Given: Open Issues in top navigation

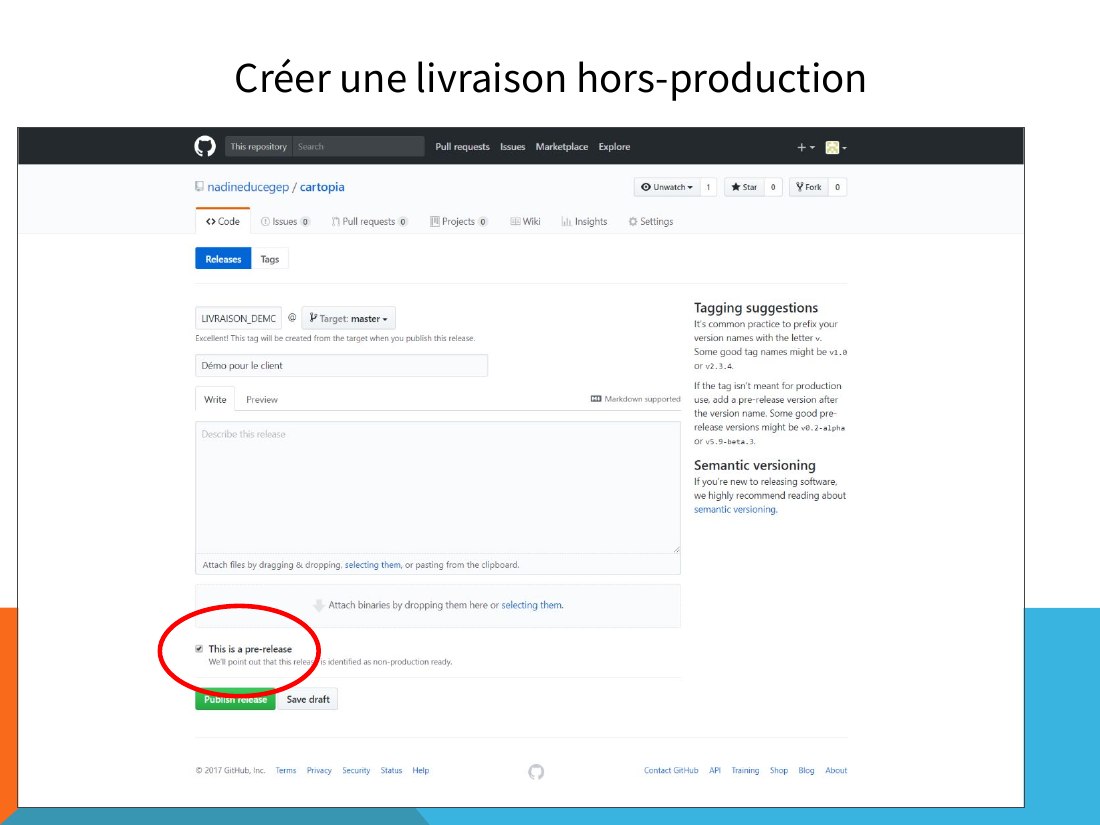Looking at the screenshot, I should [512, 147].
